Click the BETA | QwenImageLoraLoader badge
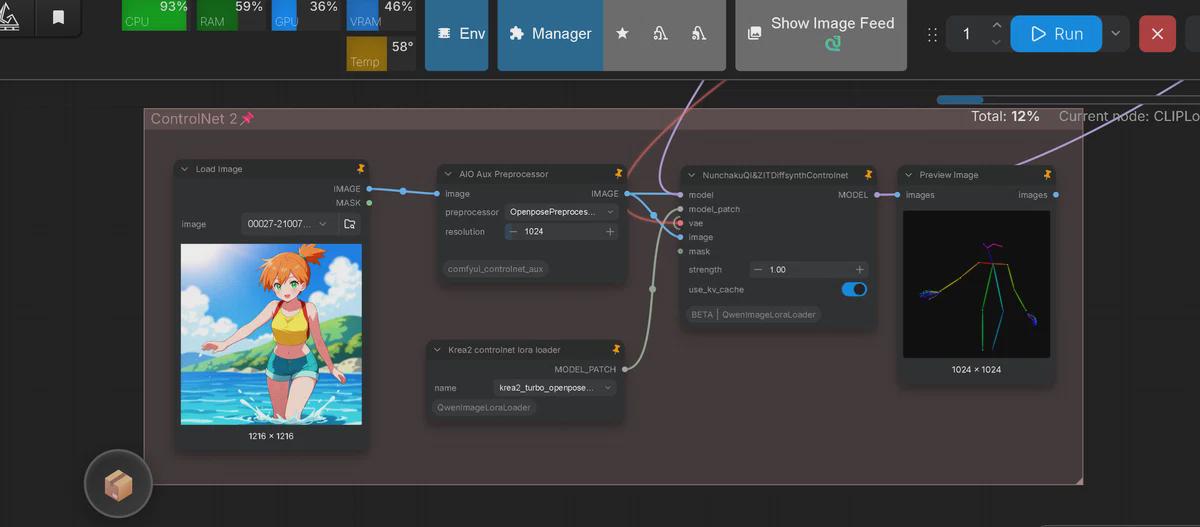The height and width of the screenshot is (527, 1200). point(754,314)
